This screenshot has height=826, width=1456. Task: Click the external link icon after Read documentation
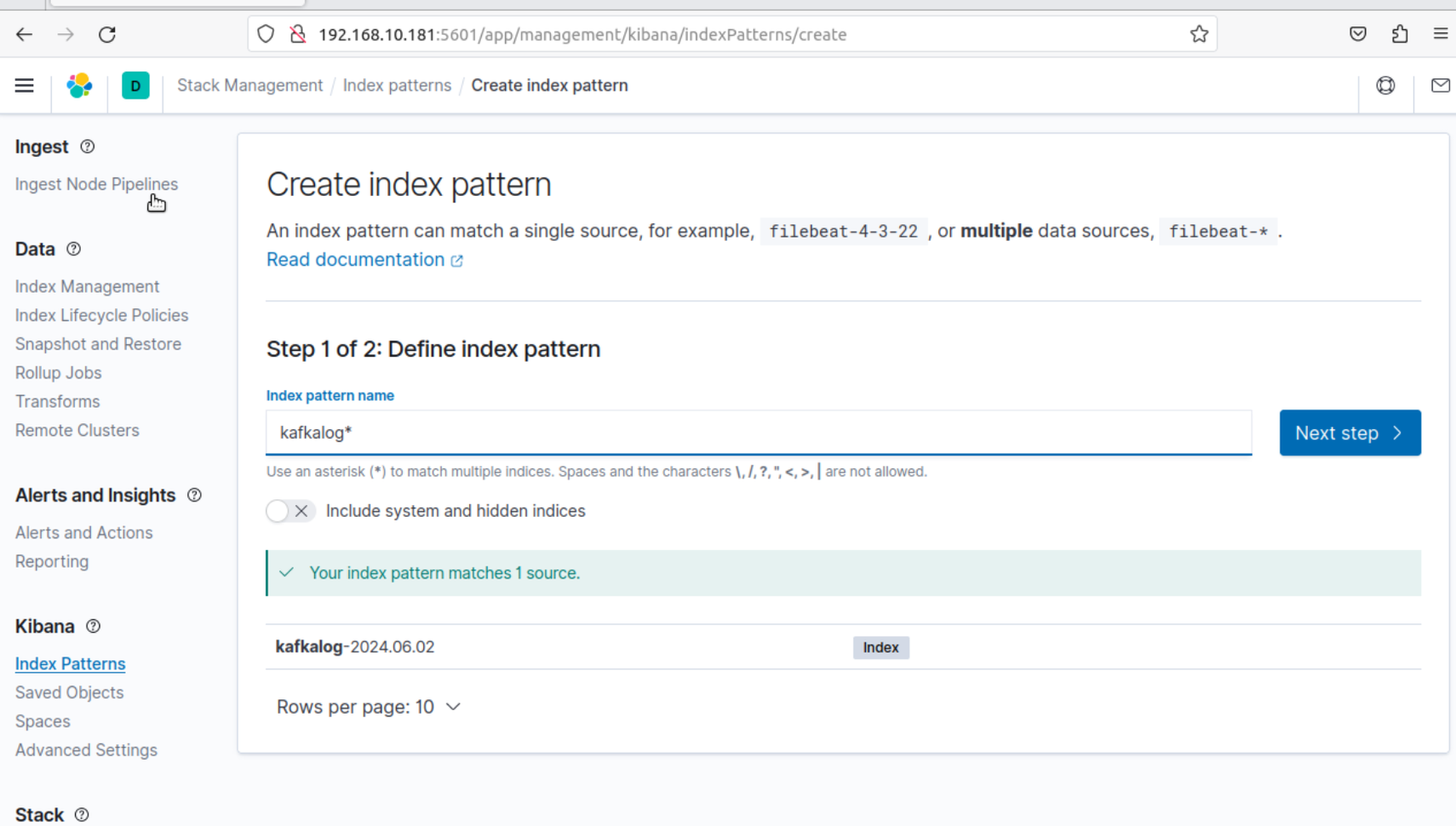pos(457,261)
